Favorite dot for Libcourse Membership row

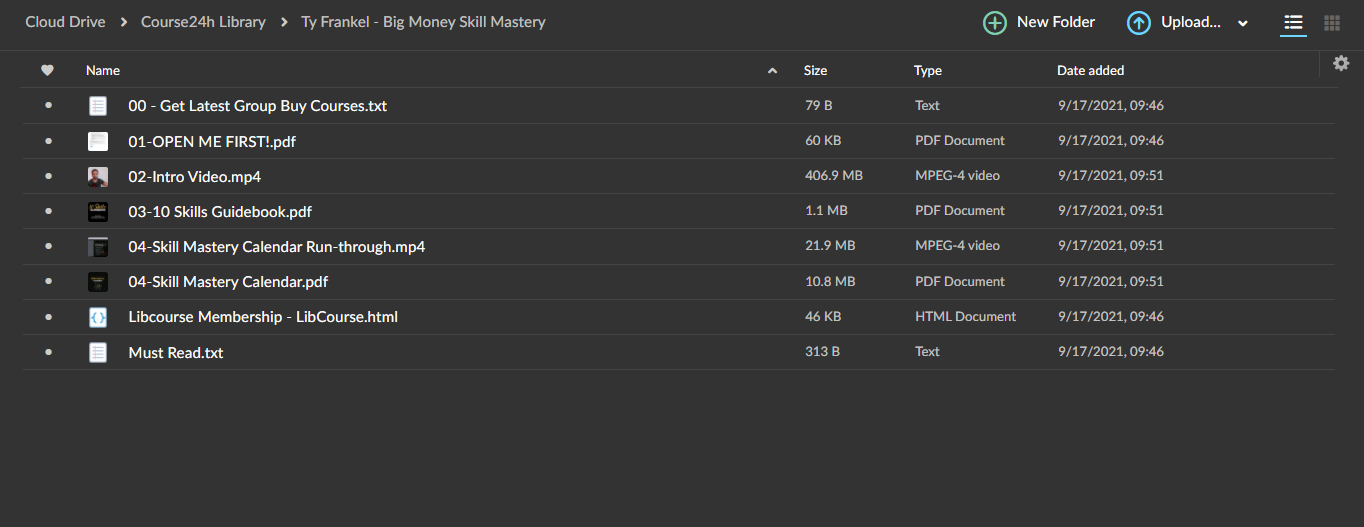click(x=48, y=317)
